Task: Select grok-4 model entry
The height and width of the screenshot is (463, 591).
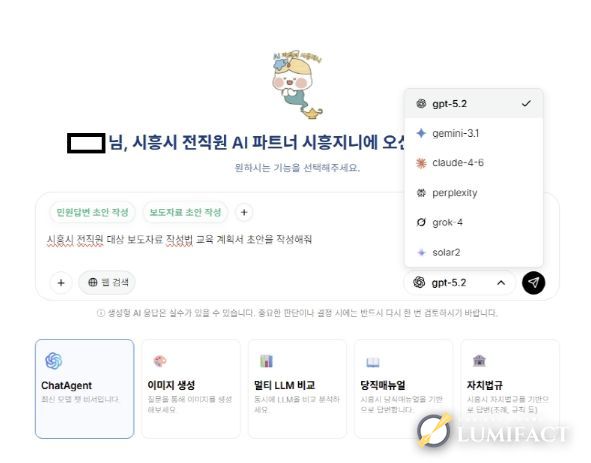Action: (473, 222)
